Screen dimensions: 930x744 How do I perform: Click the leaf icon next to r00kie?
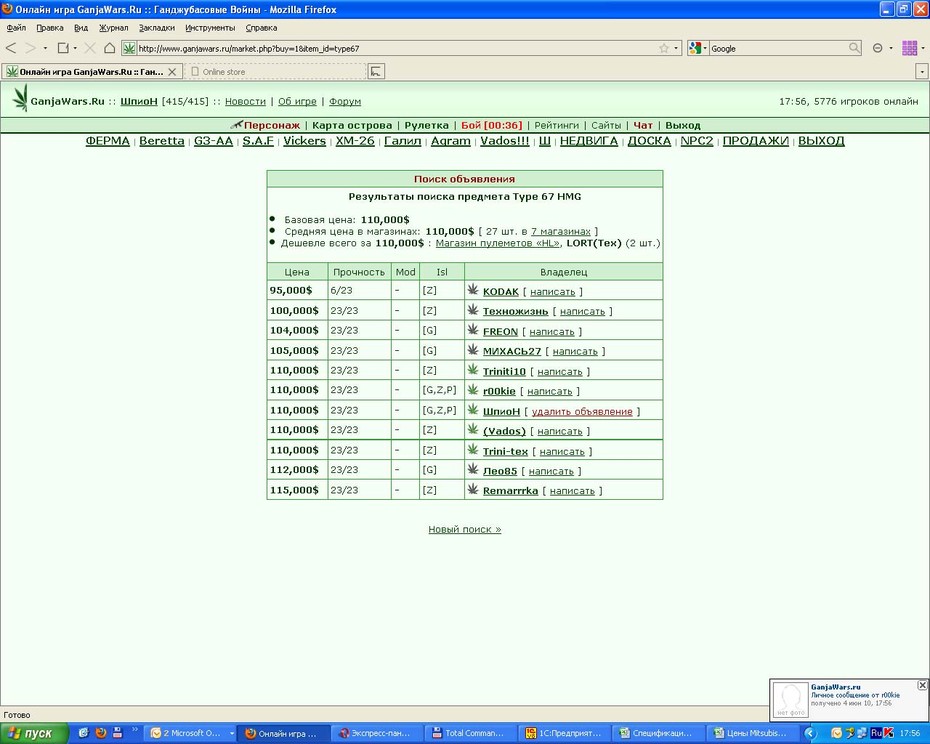(473, 389)
